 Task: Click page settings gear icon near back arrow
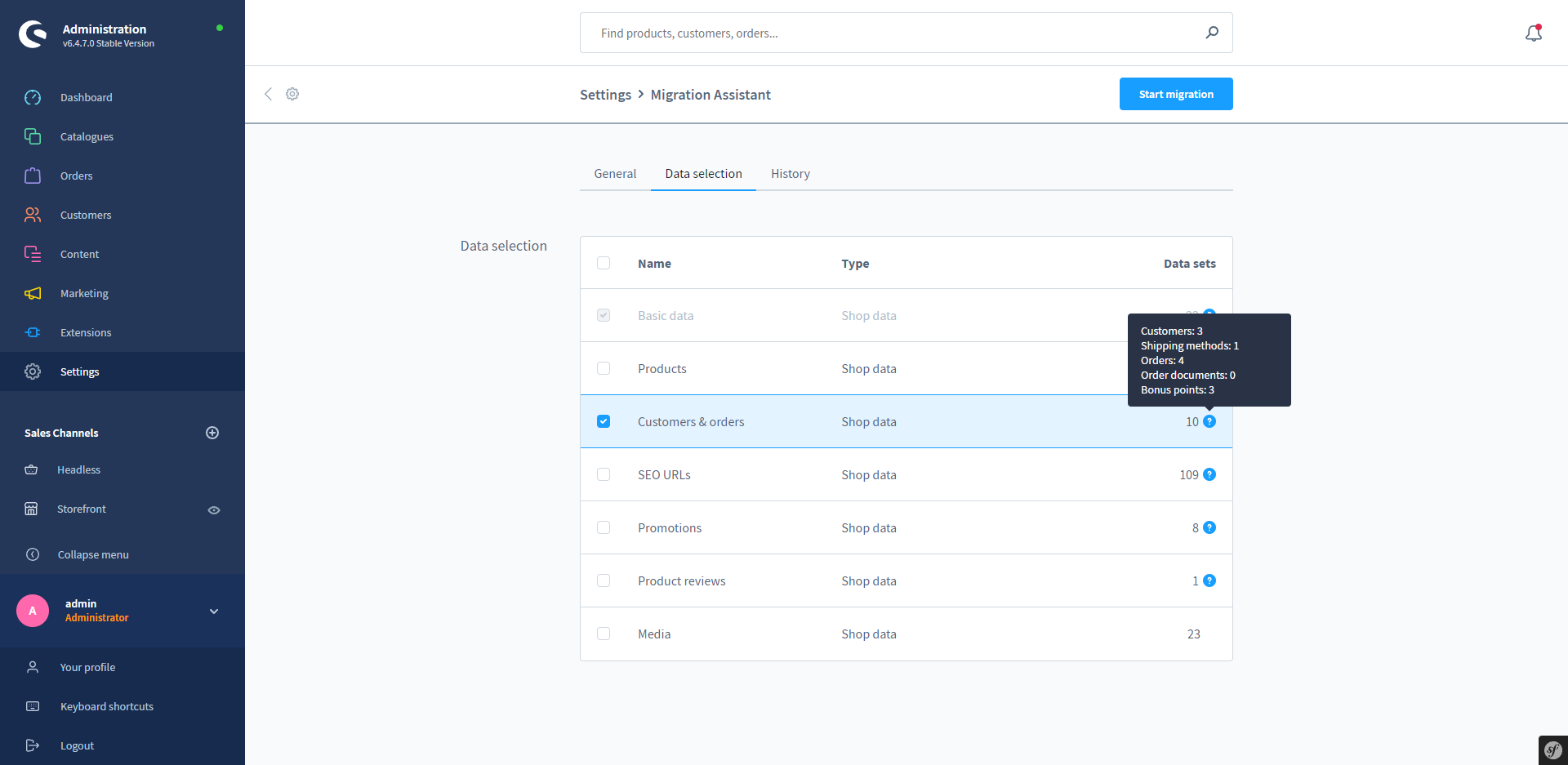tap(292, 94)
